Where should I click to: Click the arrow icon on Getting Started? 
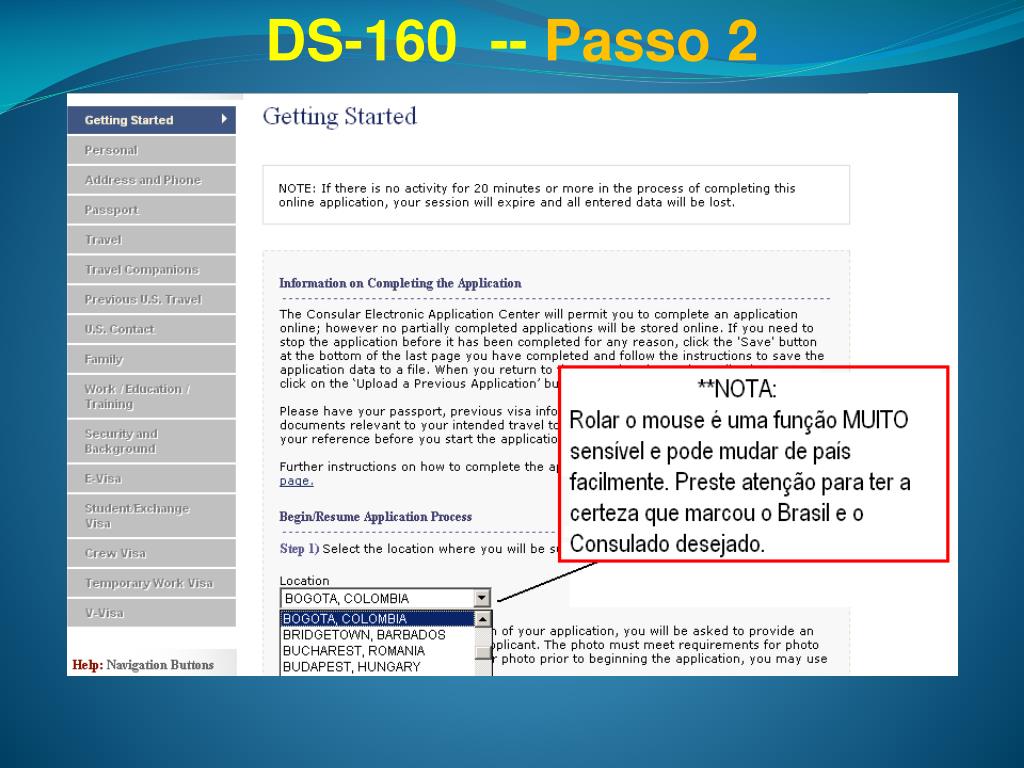[x=225, y=119]
